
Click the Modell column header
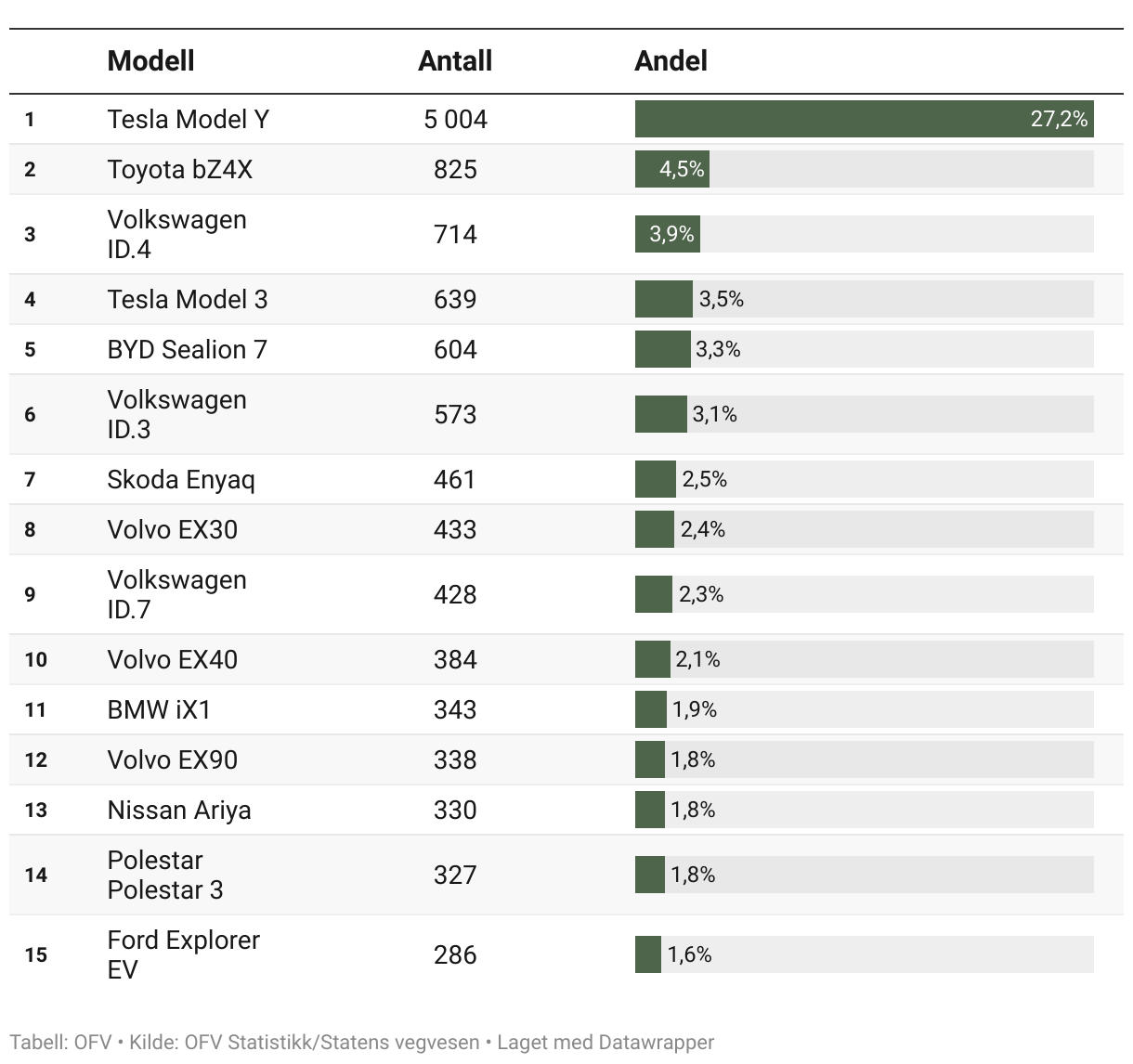[x=150, y=61]
